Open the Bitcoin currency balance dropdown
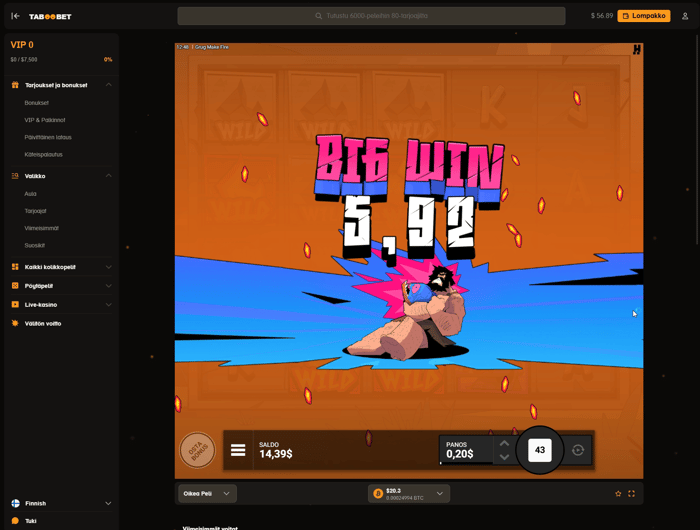Image resolution: width=700 pixels, height=530 pixels. pos(409,493)
